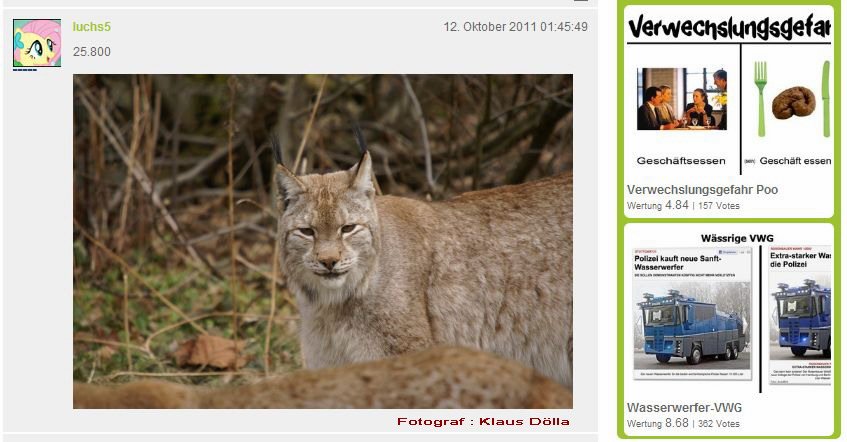
Task: Open luchs5's Fluttershy avatar picture
Action: (x=37, y=43)
